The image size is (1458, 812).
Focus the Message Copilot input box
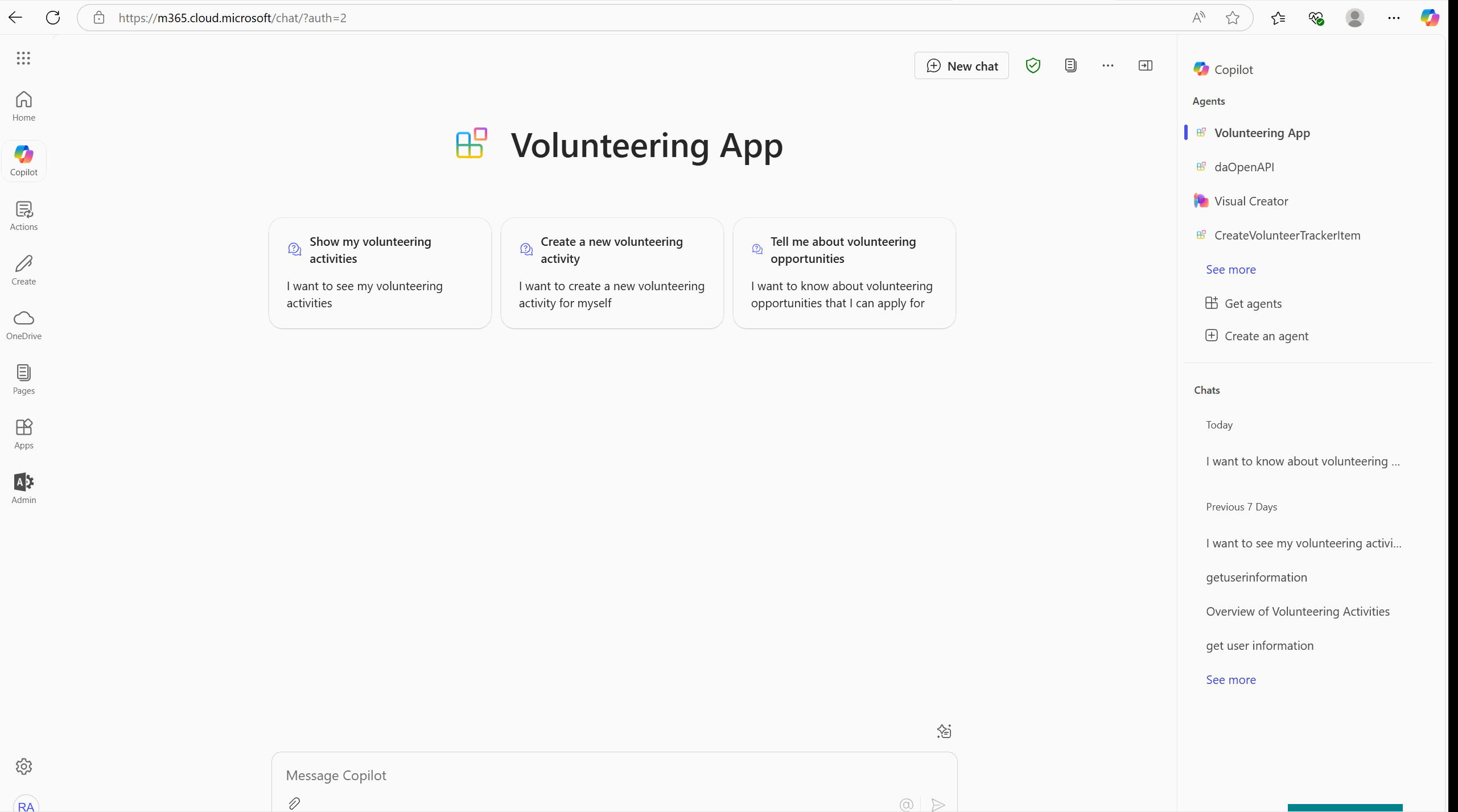(615, 776)
